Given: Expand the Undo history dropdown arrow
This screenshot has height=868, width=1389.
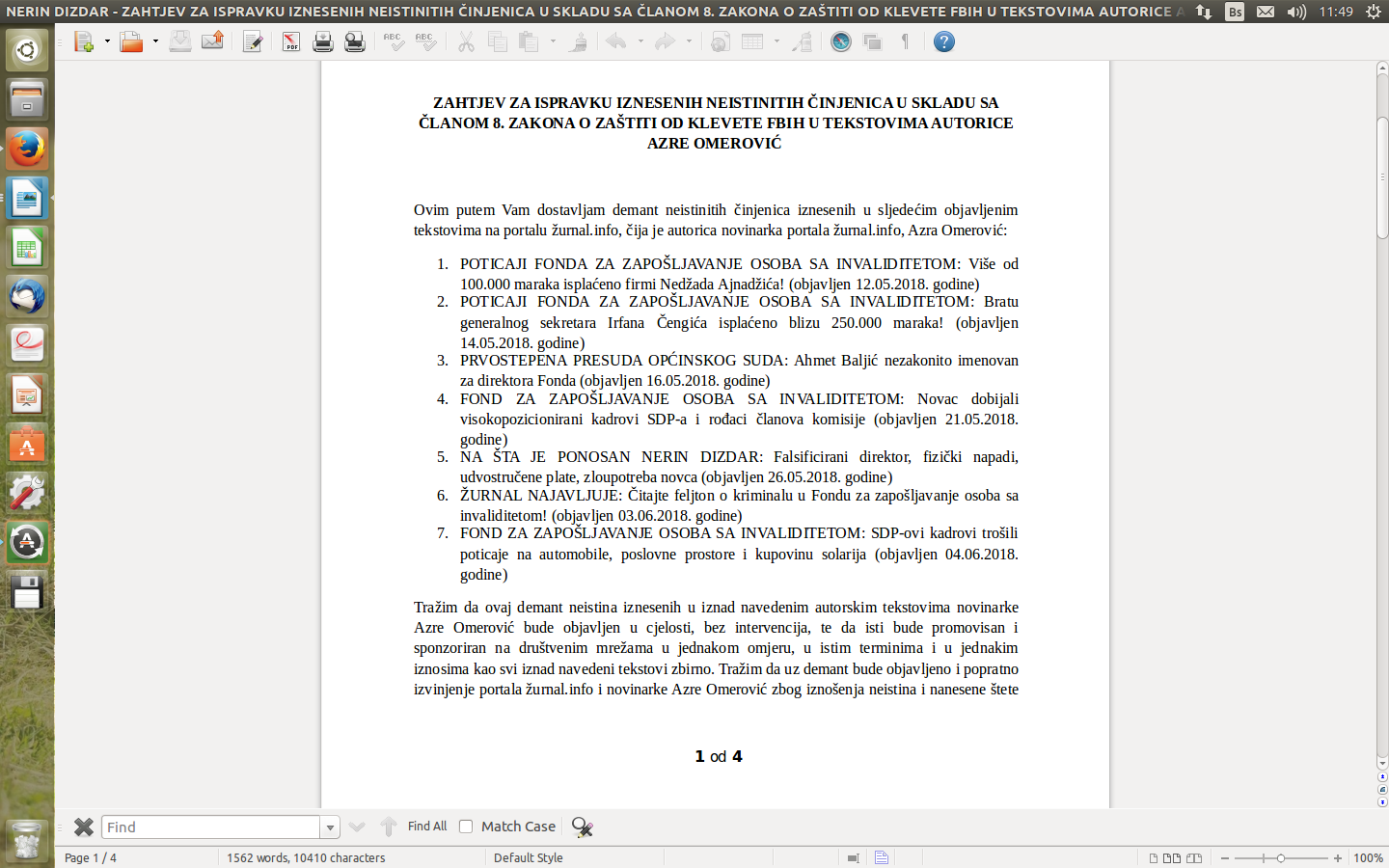Looking at the screenshot, I should coord(640,41).
